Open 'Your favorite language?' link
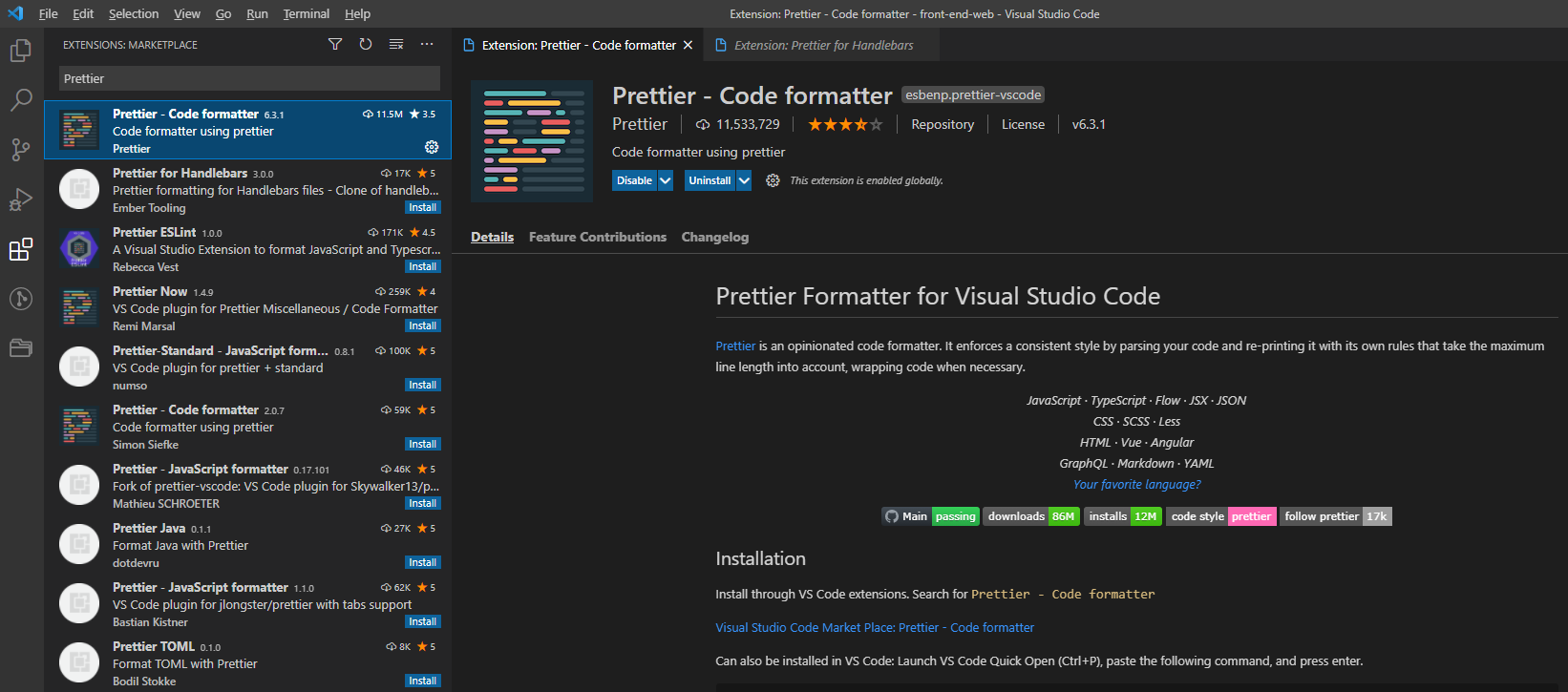 1136,484
